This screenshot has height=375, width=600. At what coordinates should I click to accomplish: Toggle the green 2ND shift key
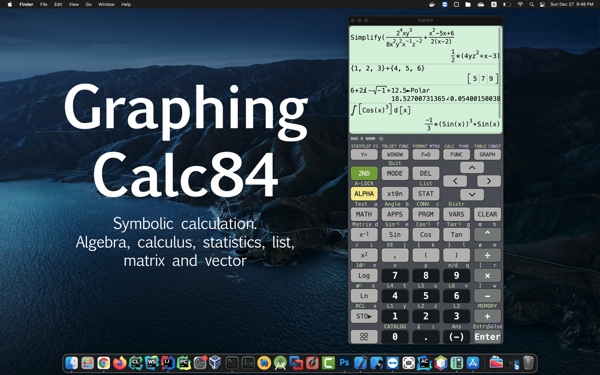pyautogui.click(x=364, y=173)
